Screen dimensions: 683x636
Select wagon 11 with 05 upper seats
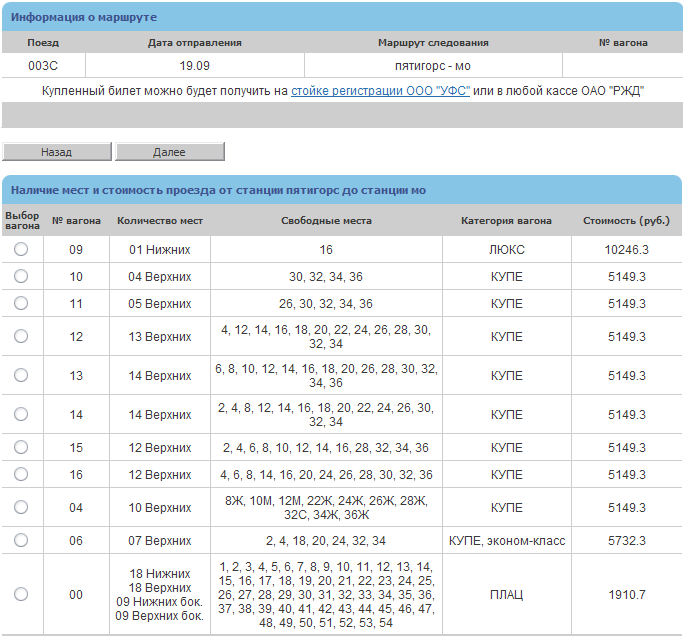pos(21,303)
